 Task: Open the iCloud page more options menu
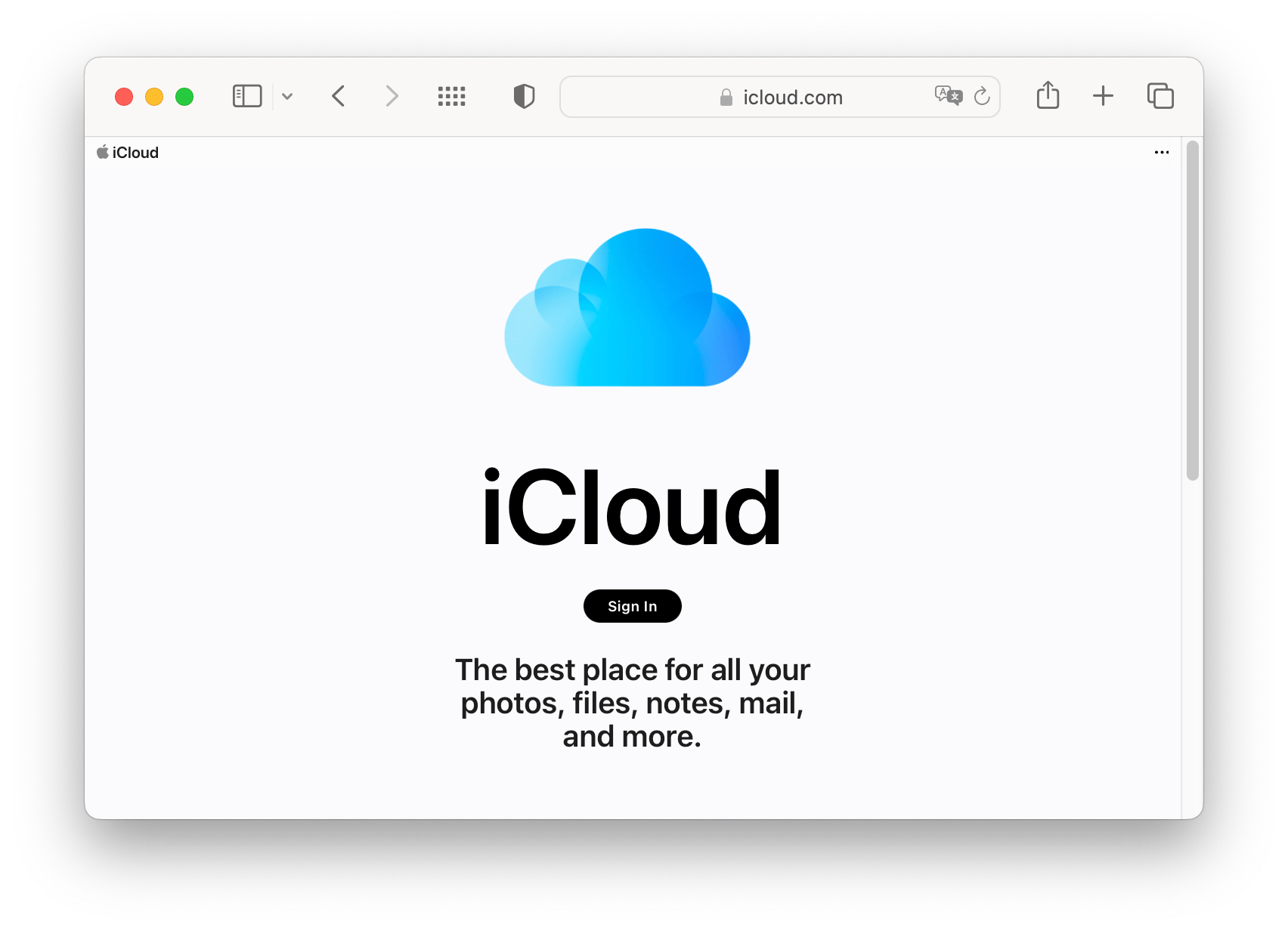[1162, 153]
